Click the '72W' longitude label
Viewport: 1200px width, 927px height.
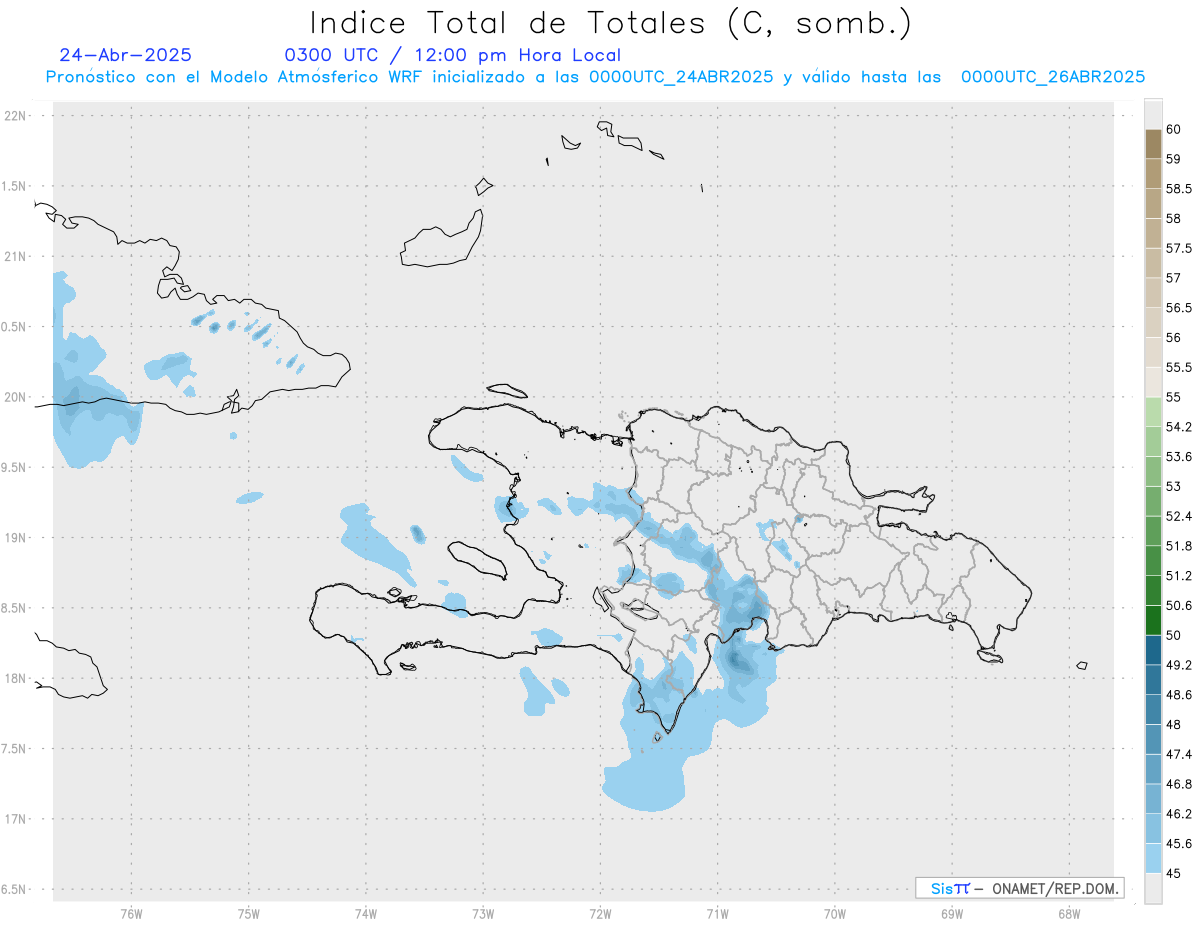point(600,914)
